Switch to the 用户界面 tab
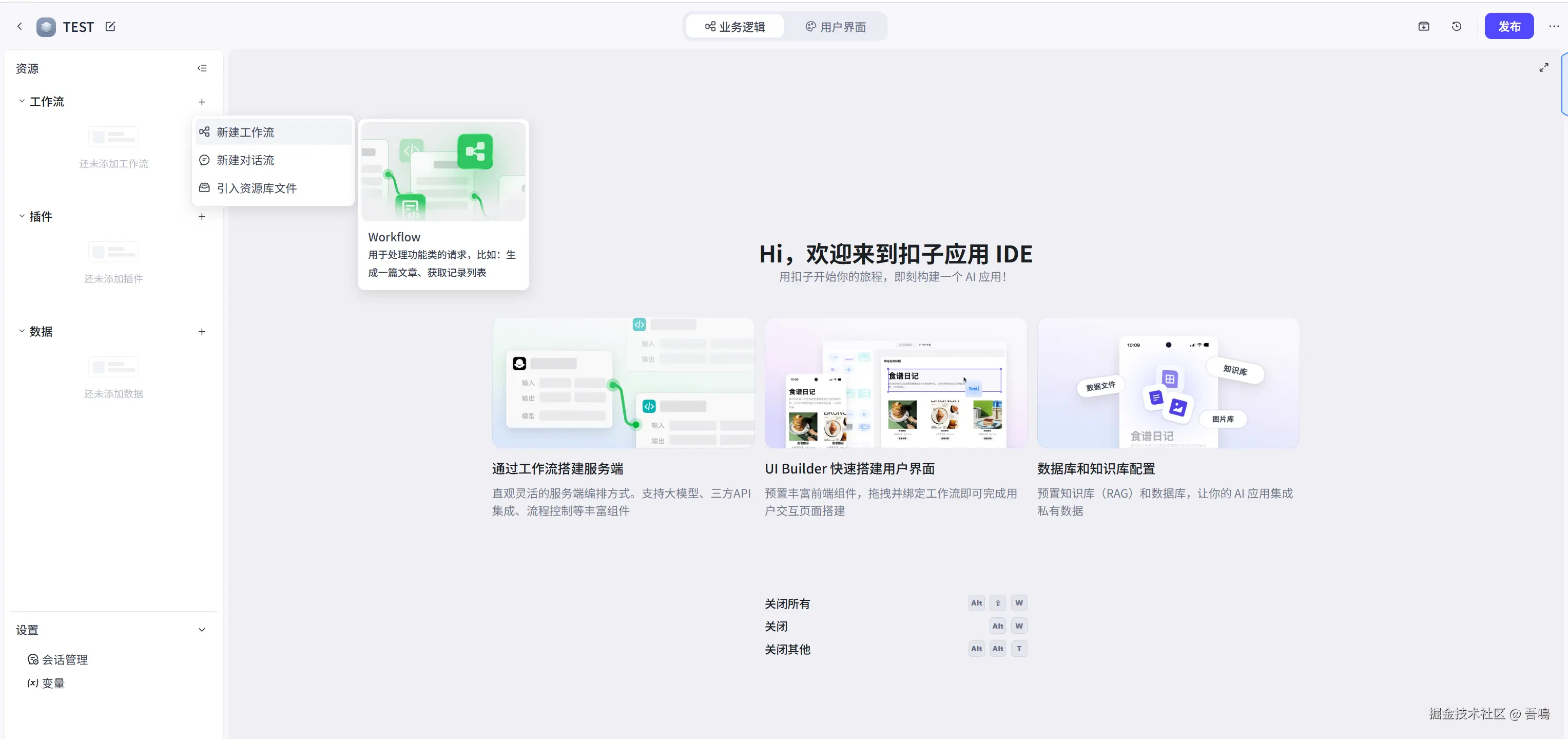 (835, 27)
